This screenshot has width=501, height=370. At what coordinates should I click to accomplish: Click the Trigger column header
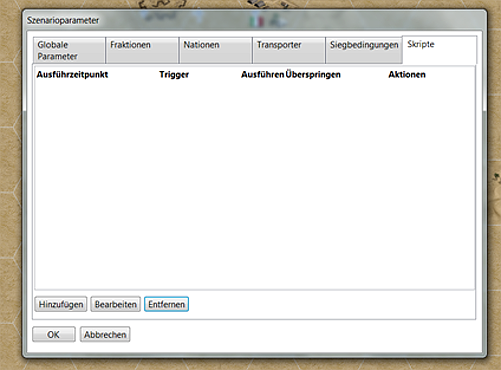click(174, 74)
